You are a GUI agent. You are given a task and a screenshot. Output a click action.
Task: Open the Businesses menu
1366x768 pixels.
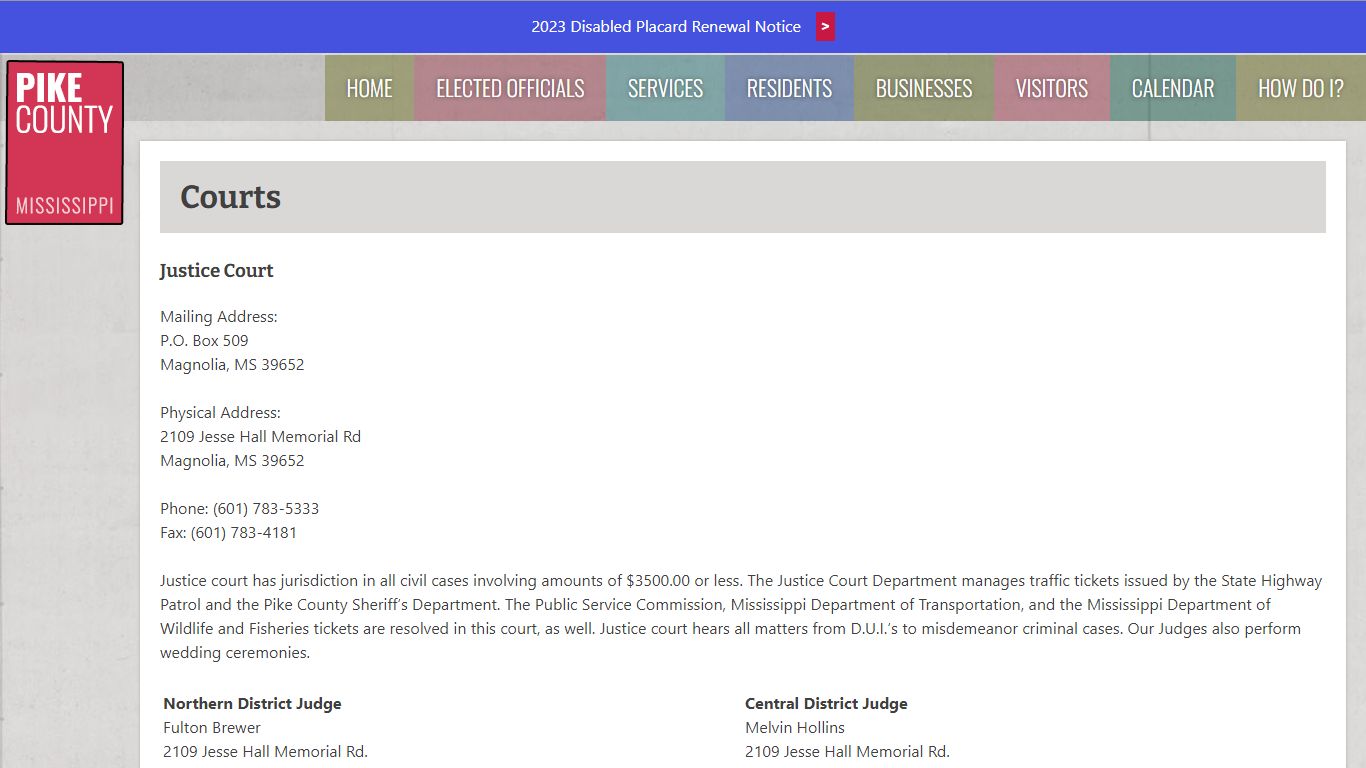924,88
